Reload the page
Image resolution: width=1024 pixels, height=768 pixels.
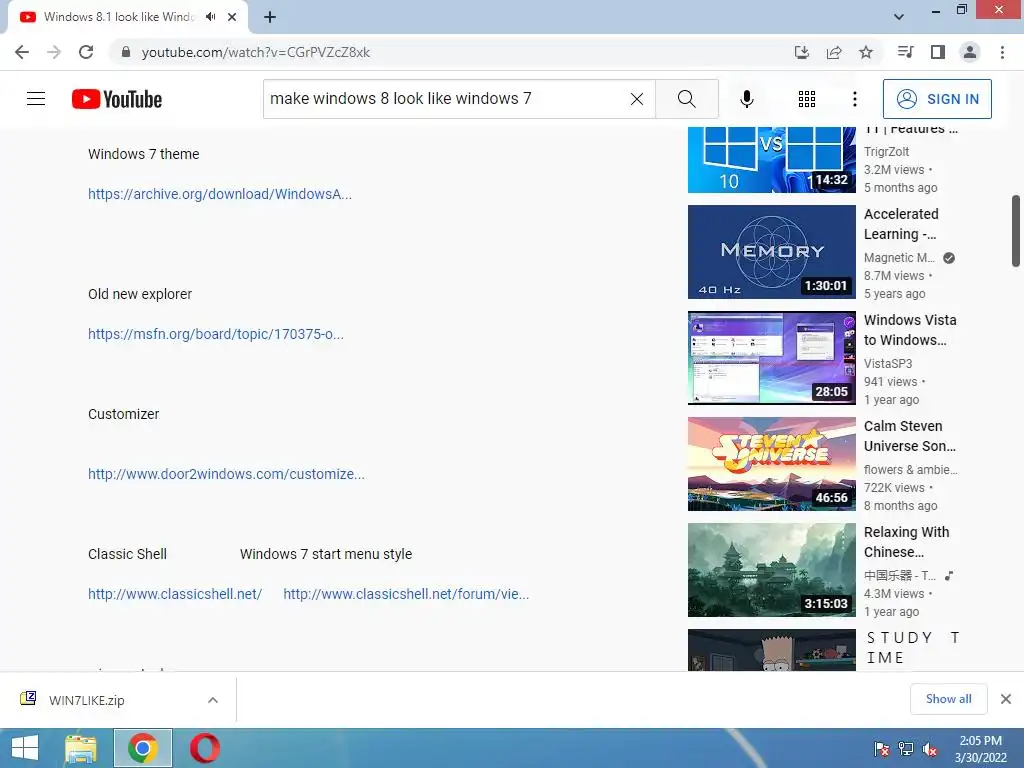coord(86,52)
